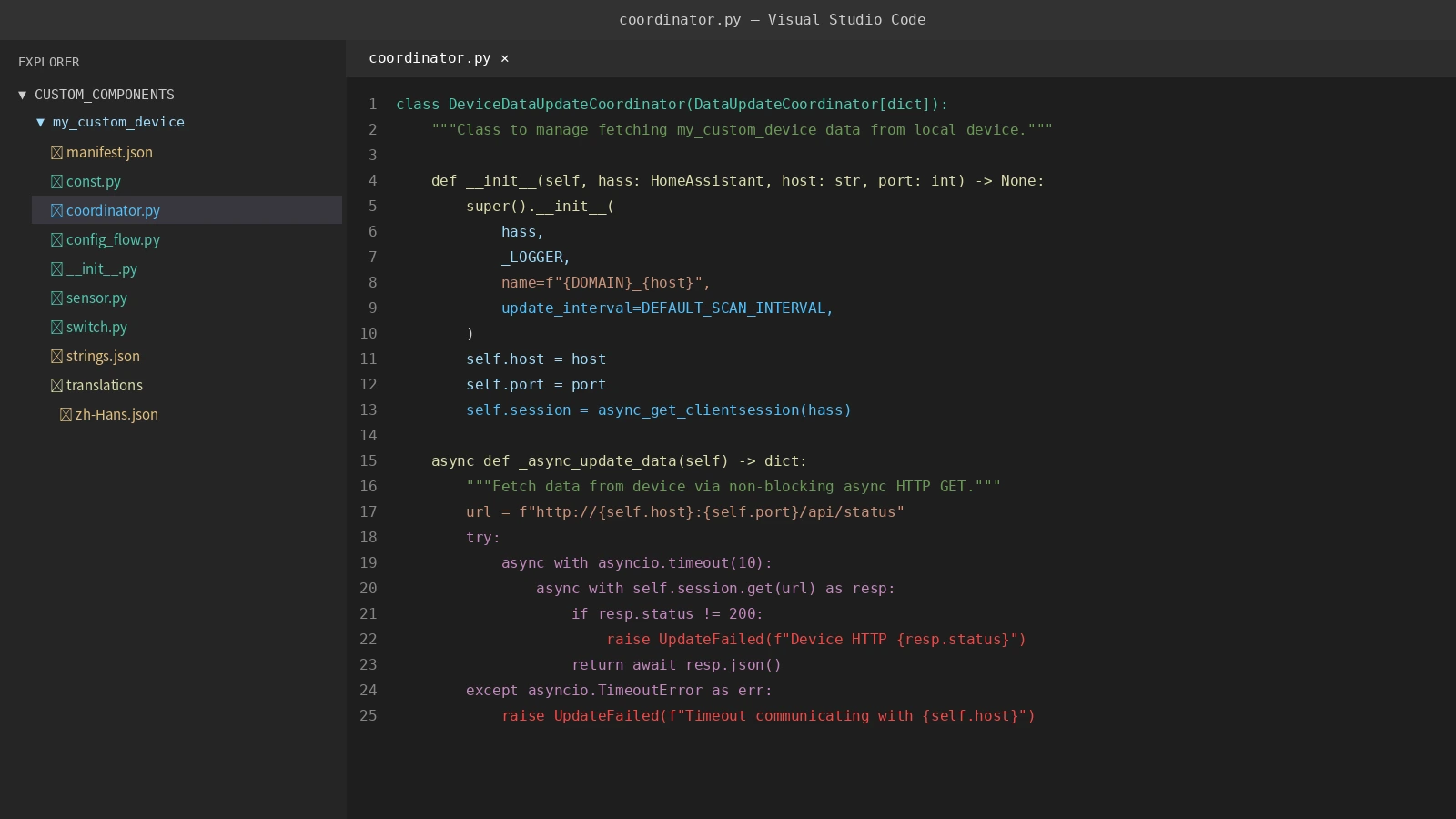This screenshot has height=819, width=1456.
Task: Select the translations folder name
Action: click(105, 385)
